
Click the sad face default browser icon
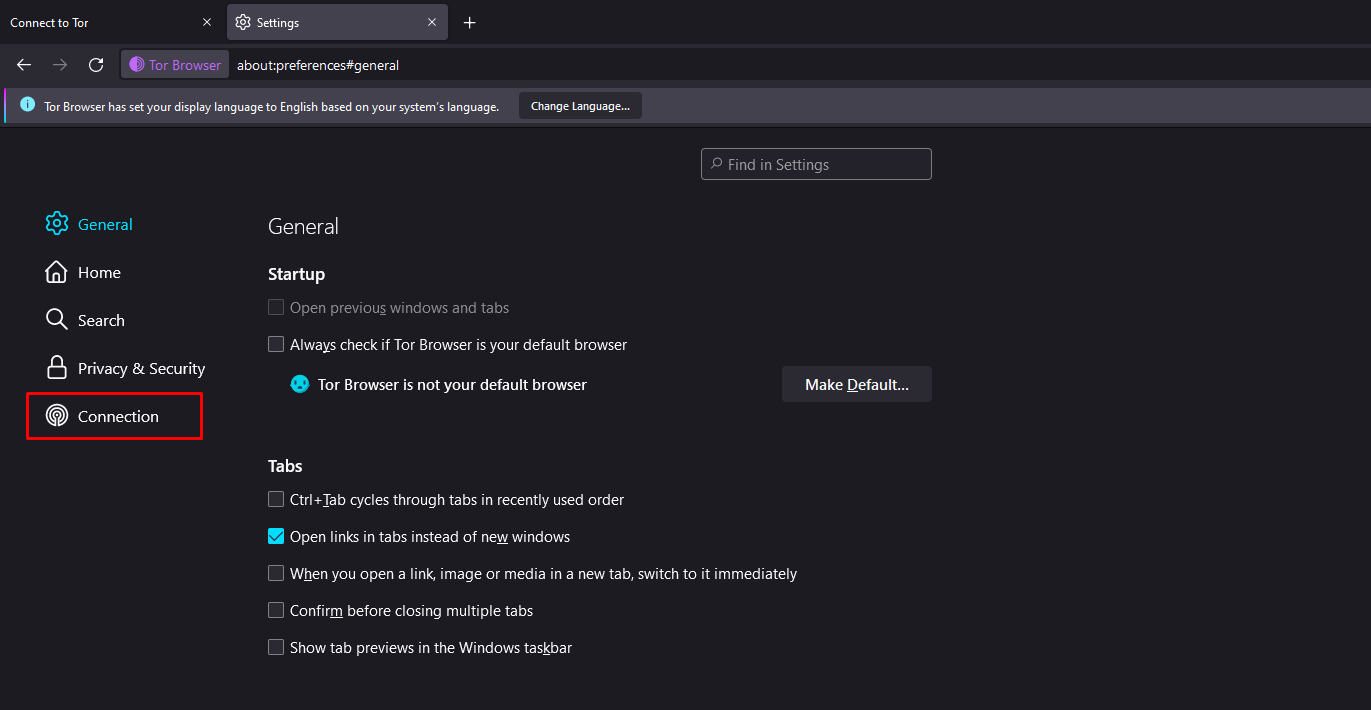[x=300, y=384]
